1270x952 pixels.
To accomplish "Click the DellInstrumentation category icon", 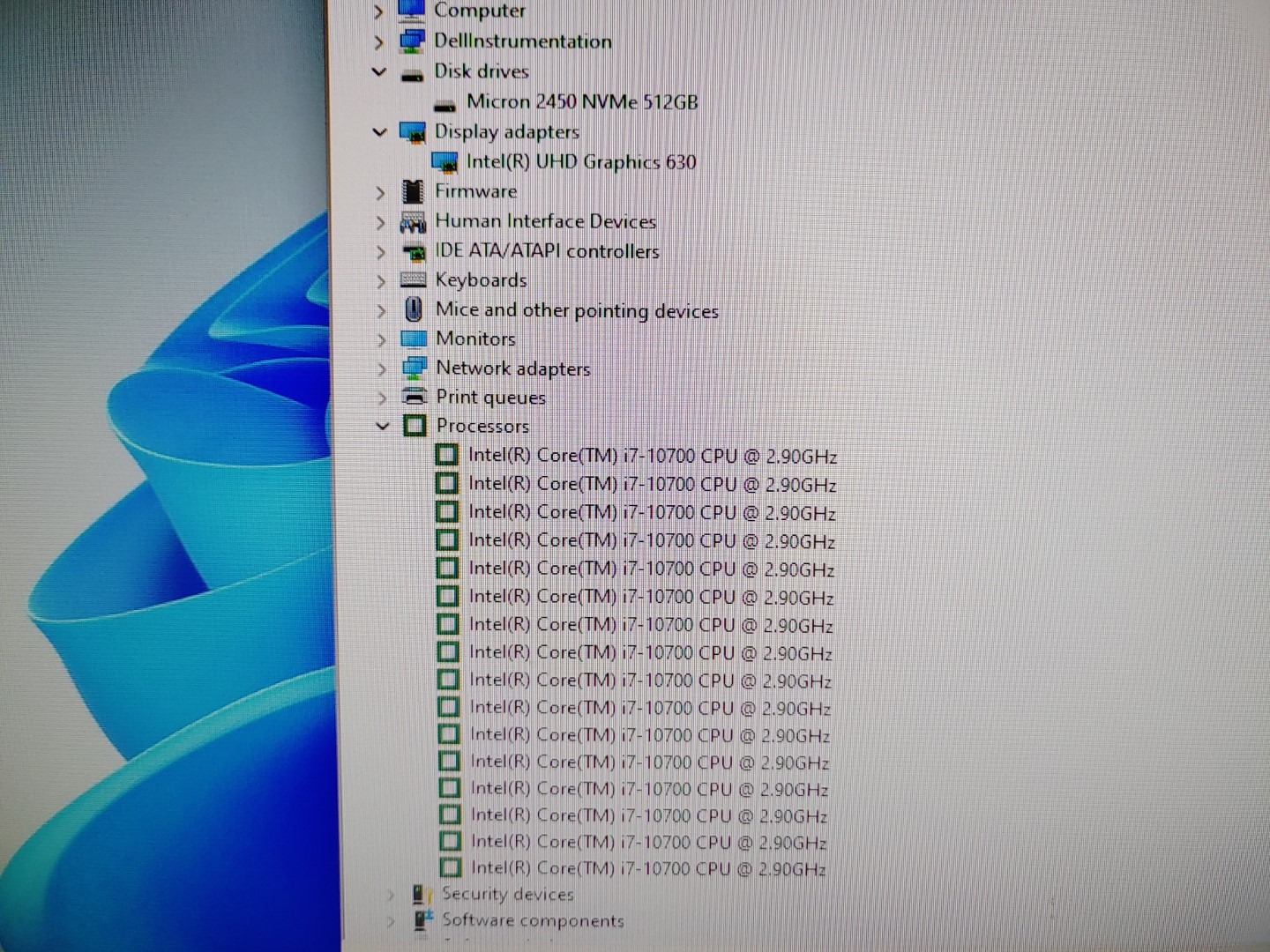I will (x=412, y=41).
